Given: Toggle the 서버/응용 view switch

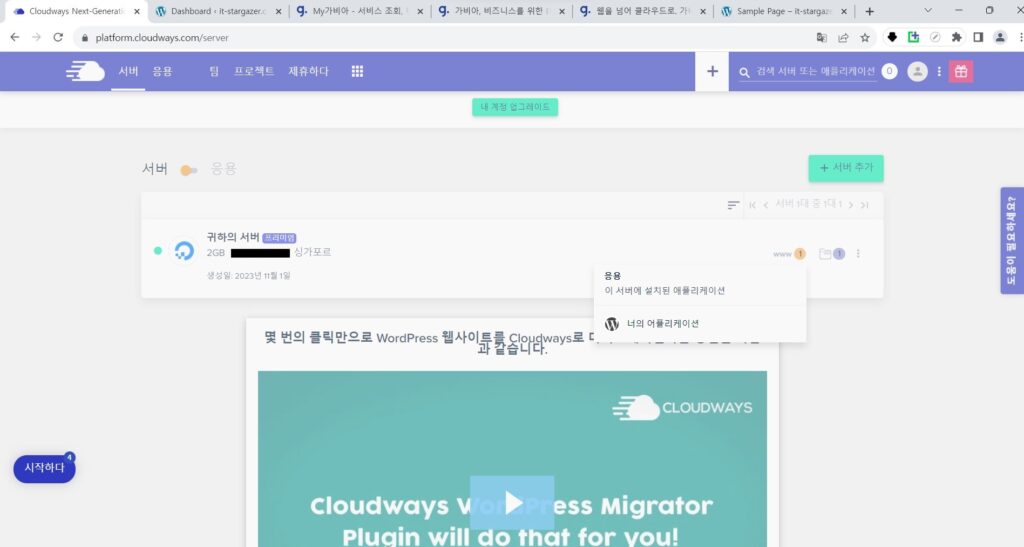Looking at the screenshot, I should coord(189,170).
